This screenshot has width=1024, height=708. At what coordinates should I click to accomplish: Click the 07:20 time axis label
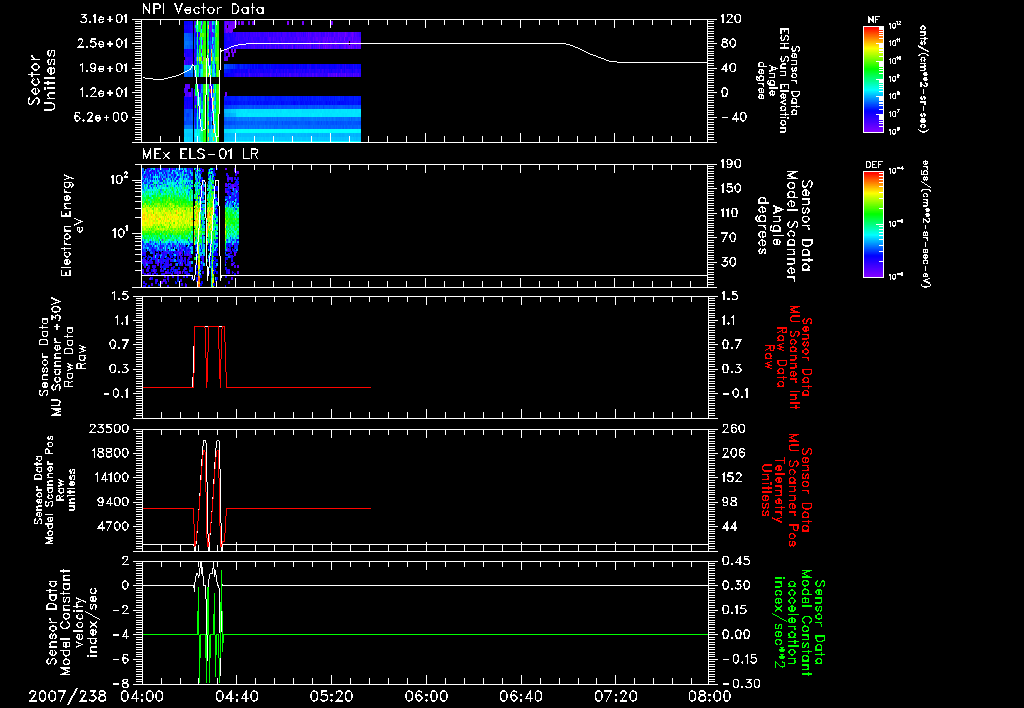pyautogui.click(x=615, y=696)
